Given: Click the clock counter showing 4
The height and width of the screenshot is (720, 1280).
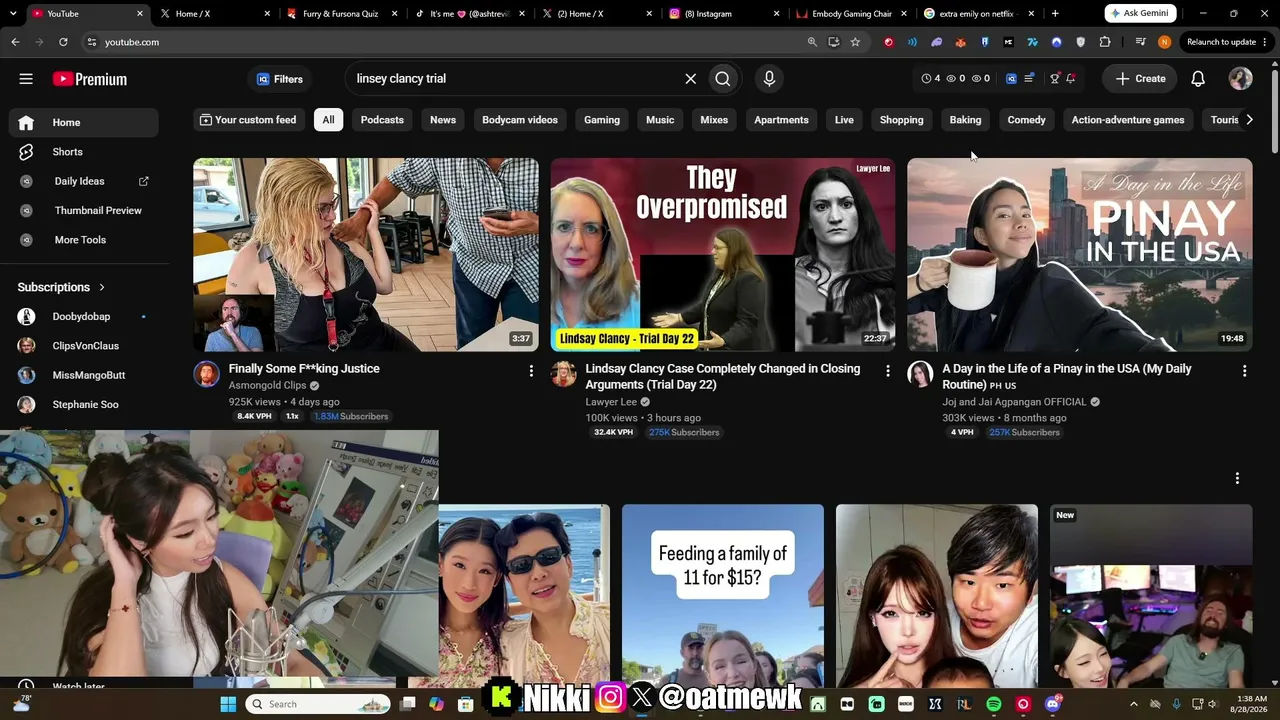Looking at the screenshot, I should click(931, 78).
